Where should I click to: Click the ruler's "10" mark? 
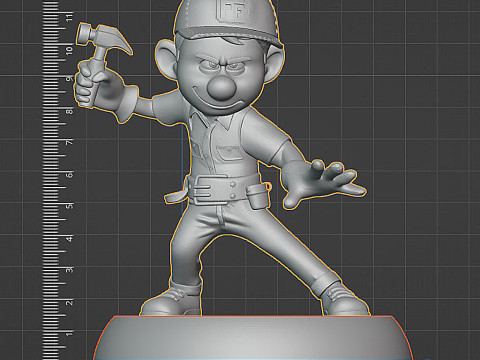point(69,50)
